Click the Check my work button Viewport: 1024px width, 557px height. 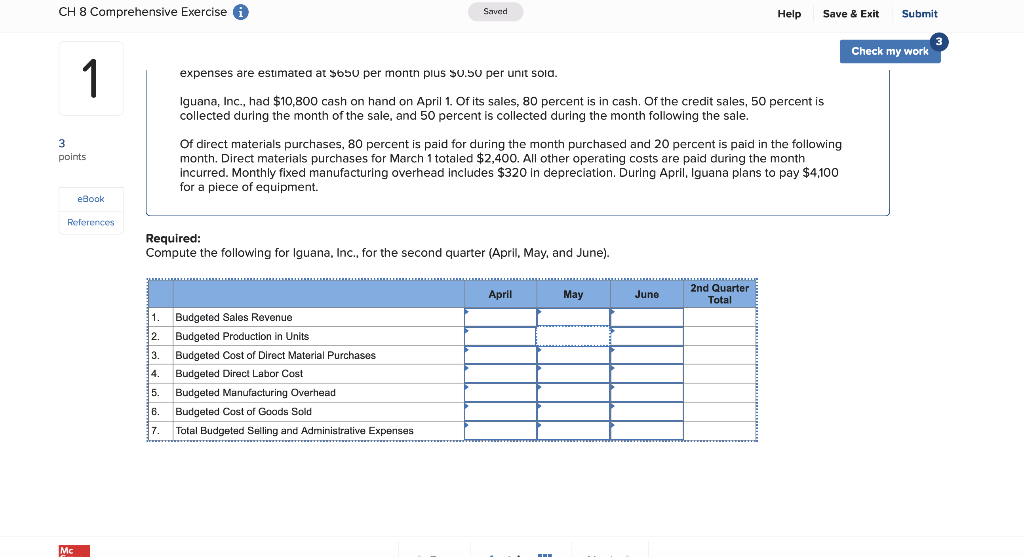click(889, 52)
